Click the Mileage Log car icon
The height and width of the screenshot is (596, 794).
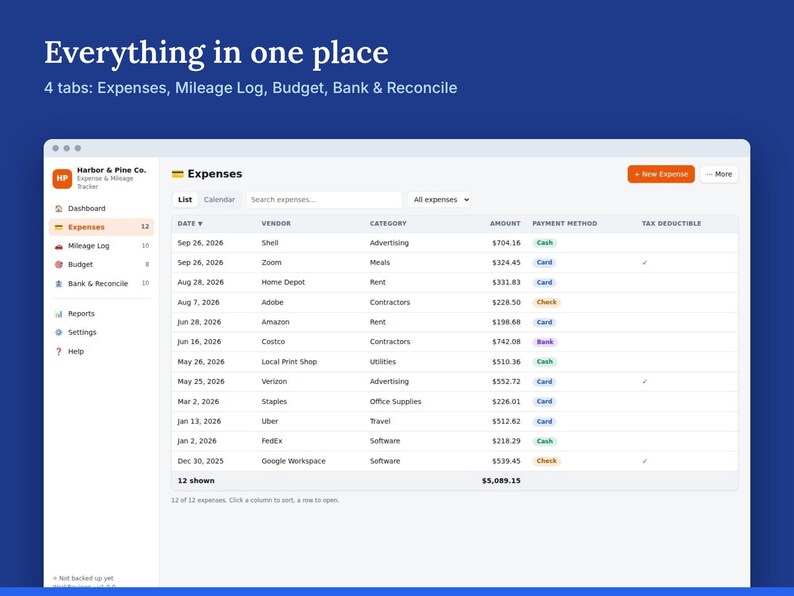pos(59,246)
